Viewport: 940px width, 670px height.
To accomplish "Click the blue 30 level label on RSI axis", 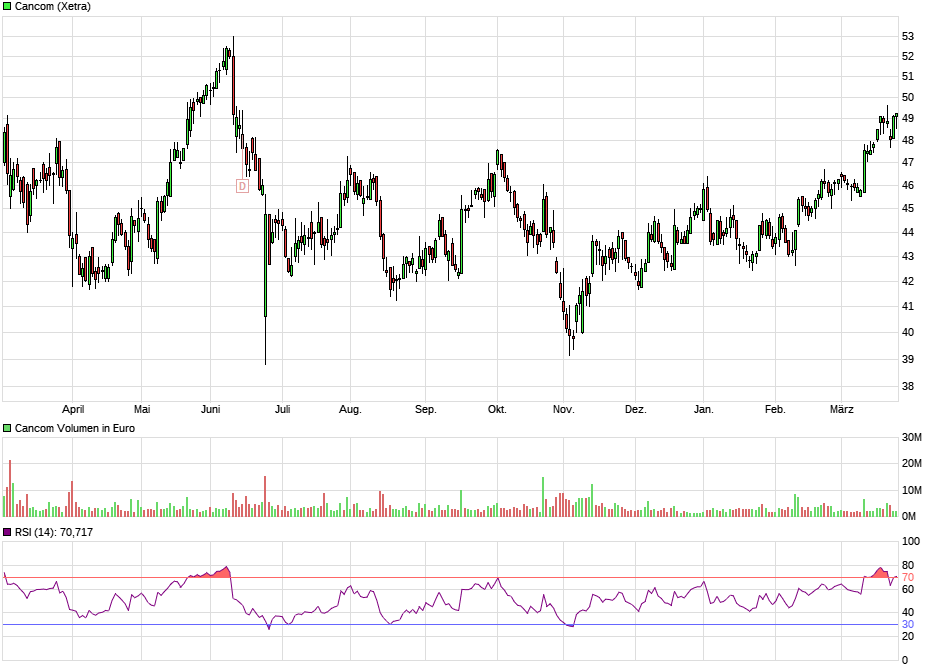I will tap(906, 624).
